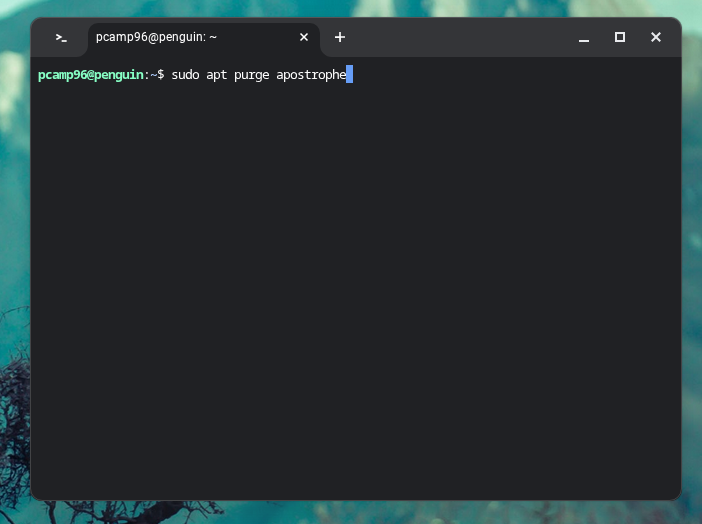Click the penguin hostname in the prompt
This screenshot has height=524, width=702.
119,75
